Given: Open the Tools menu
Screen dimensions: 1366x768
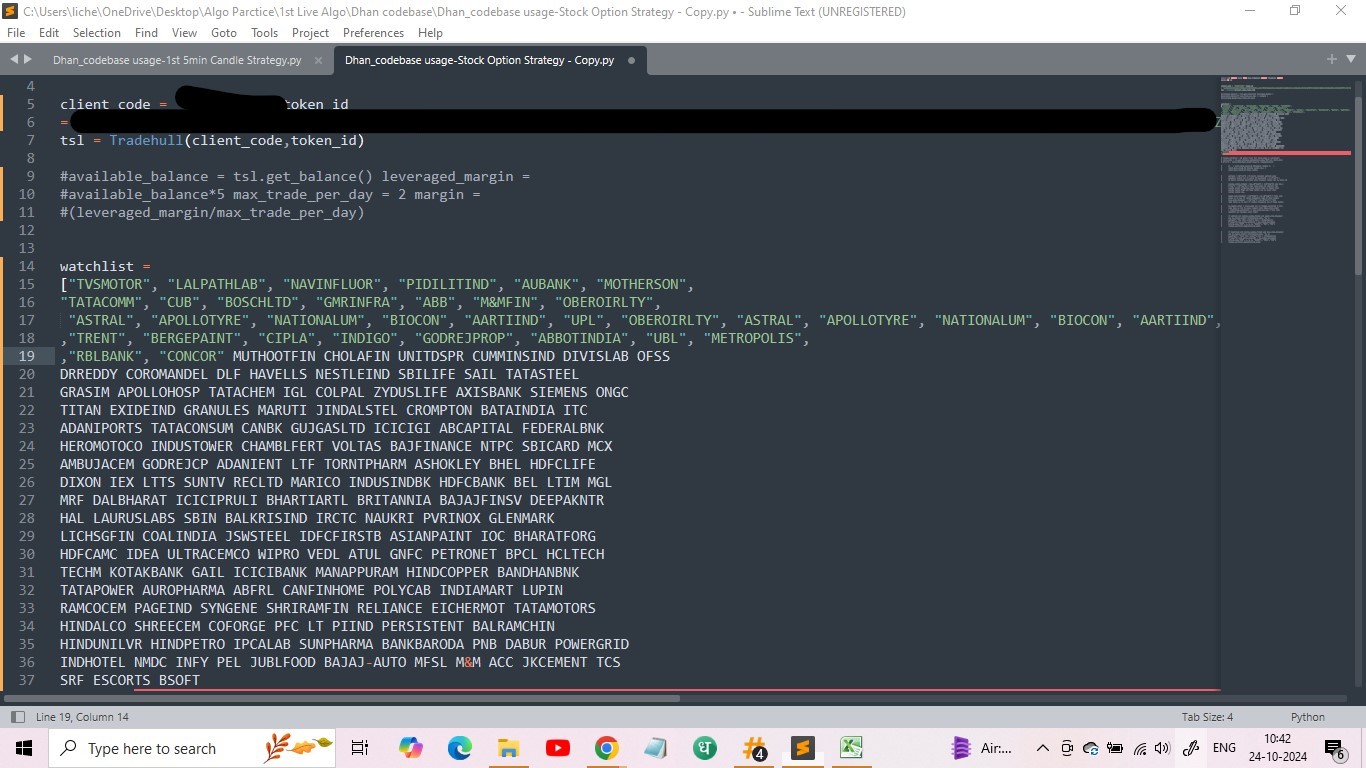Looking at the screenshot, I should coord(264,33).
